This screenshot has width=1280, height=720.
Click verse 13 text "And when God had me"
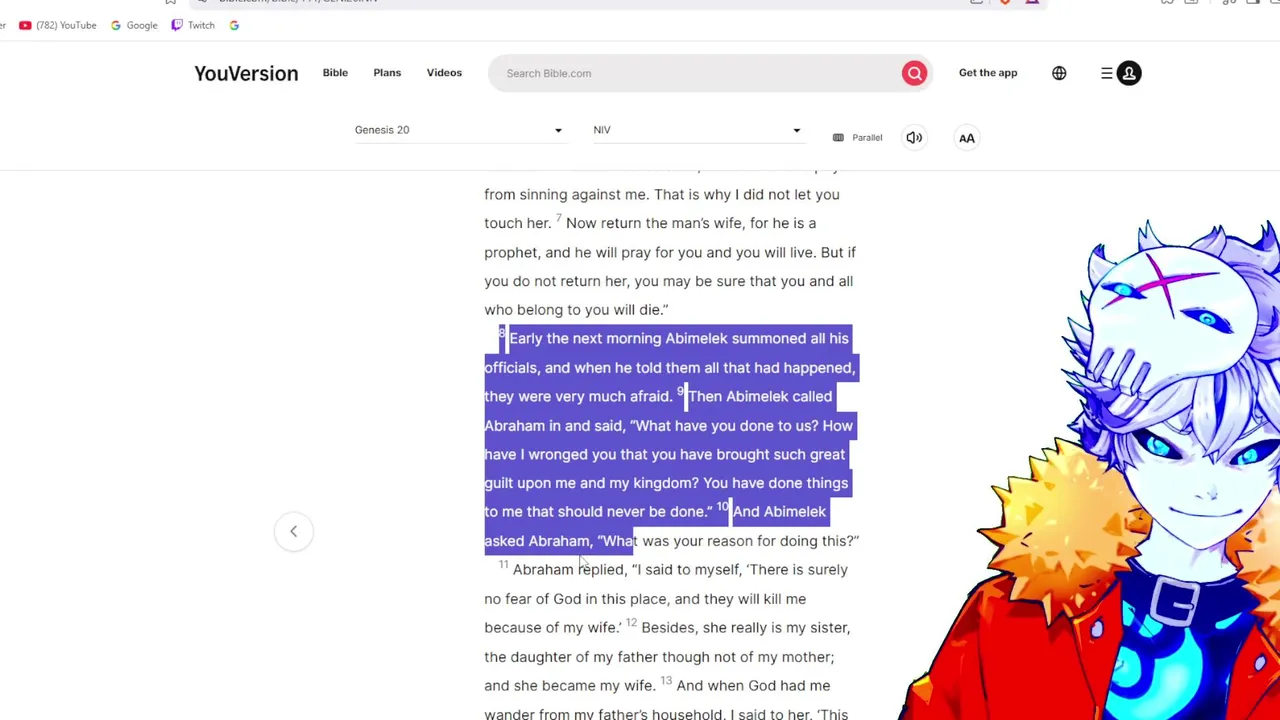(x=753, y=686)
